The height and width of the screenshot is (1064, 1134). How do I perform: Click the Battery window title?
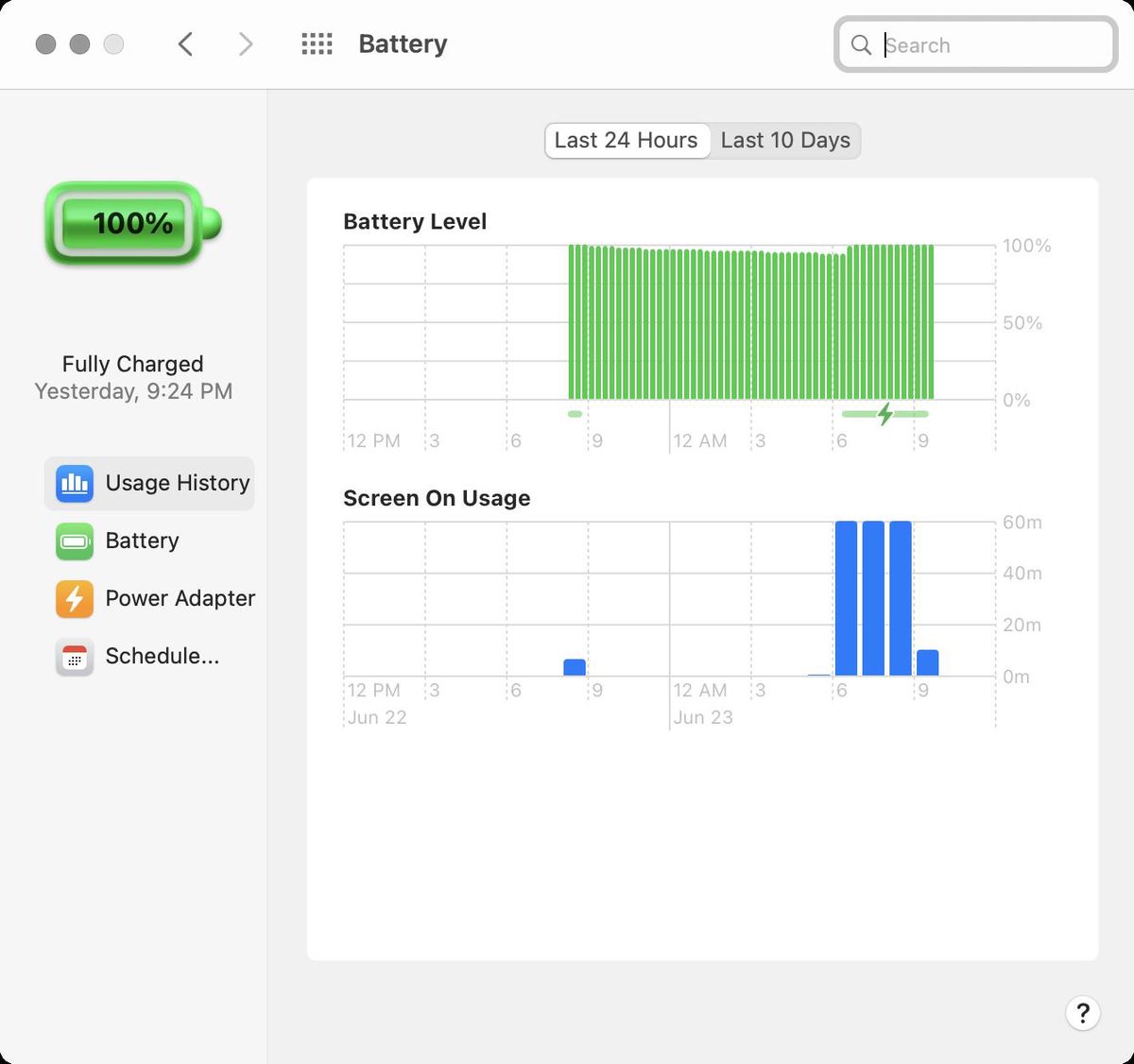tap(403, 43)
